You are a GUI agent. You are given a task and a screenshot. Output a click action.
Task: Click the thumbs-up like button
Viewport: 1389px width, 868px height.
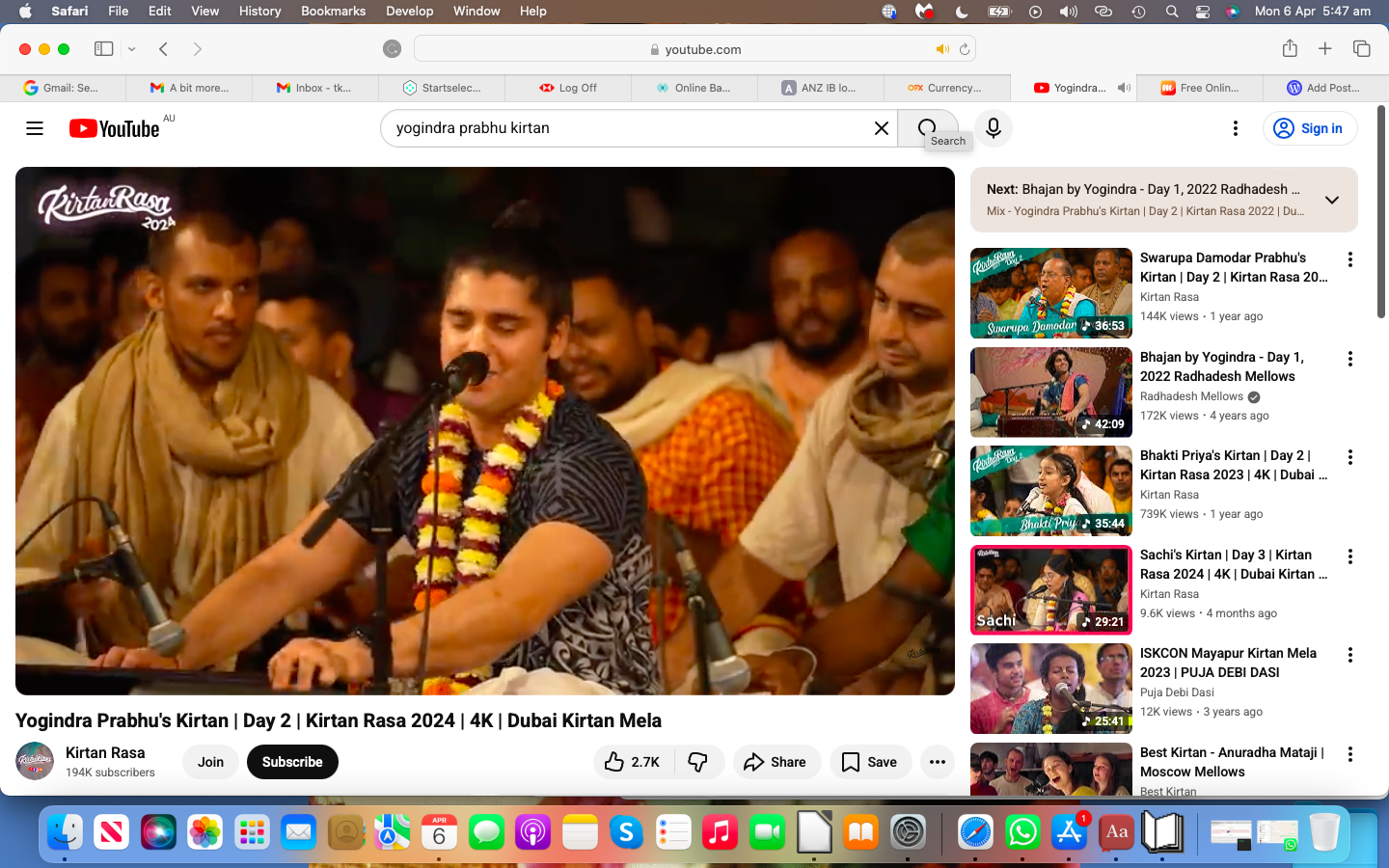633,762
